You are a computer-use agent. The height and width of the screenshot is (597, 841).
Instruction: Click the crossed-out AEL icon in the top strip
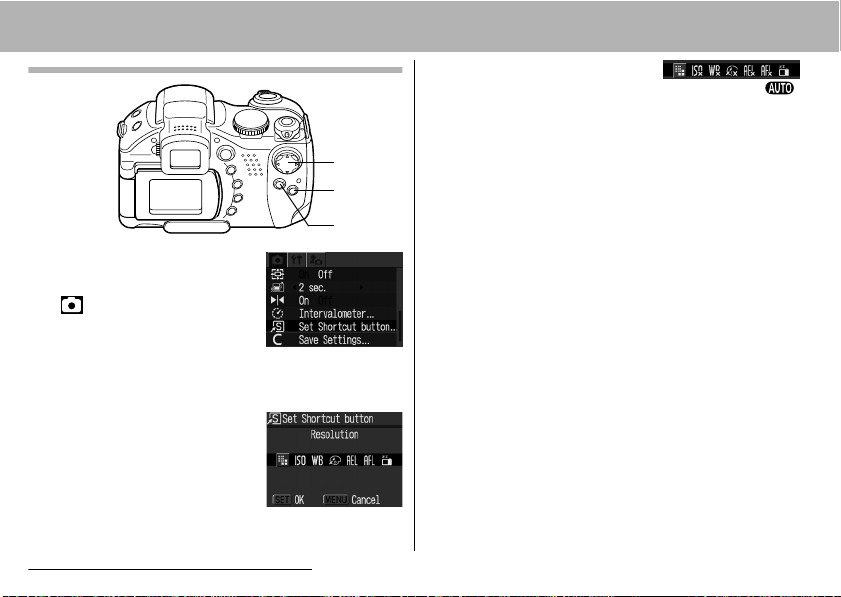749,70
